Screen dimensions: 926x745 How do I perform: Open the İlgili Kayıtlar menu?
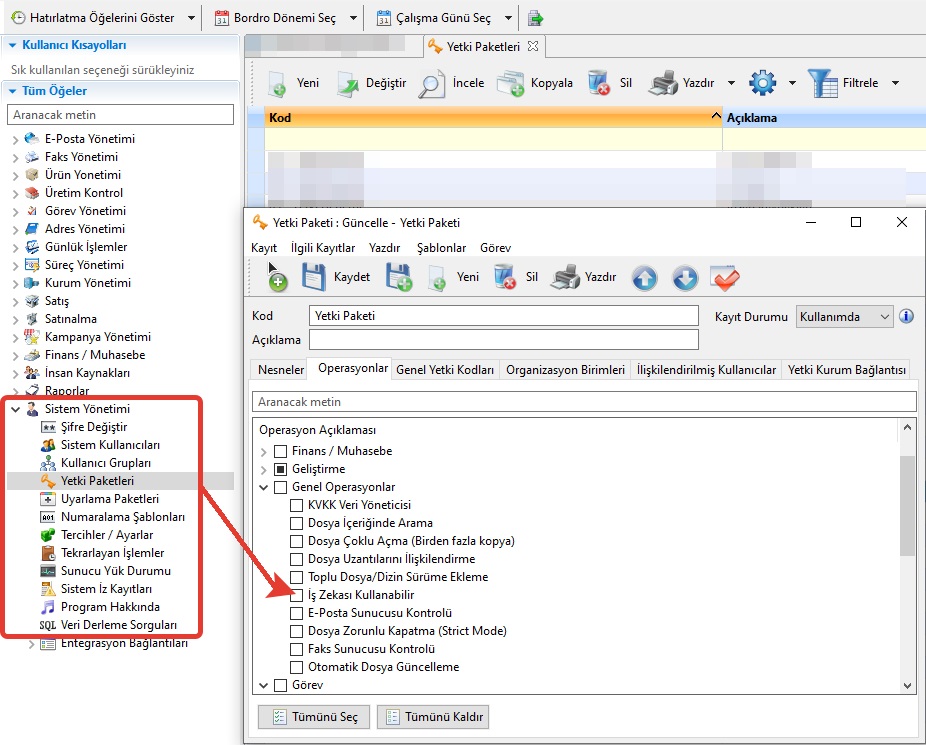click(322, 248)
